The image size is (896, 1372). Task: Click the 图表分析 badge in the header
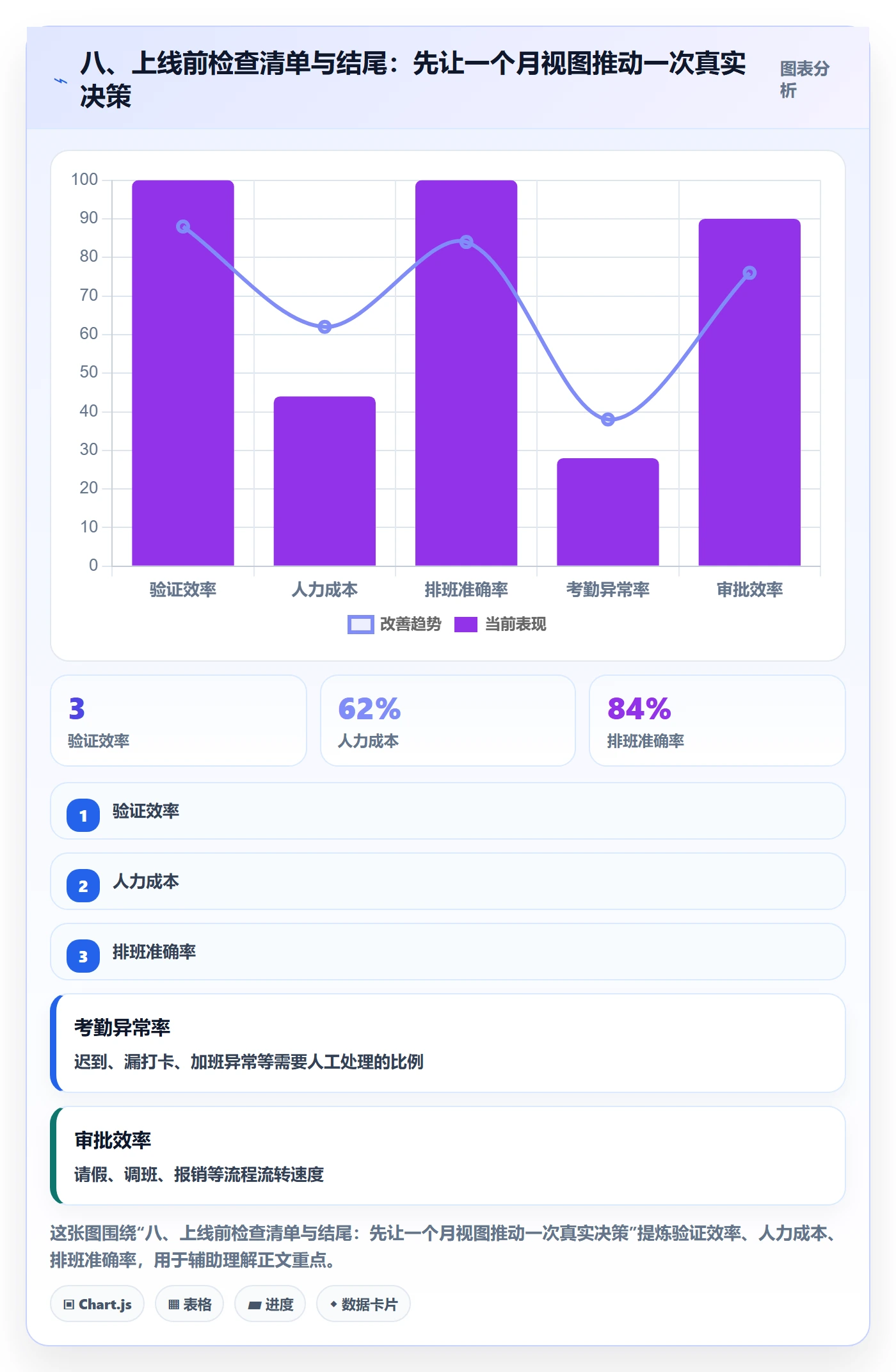coord(804,79)
